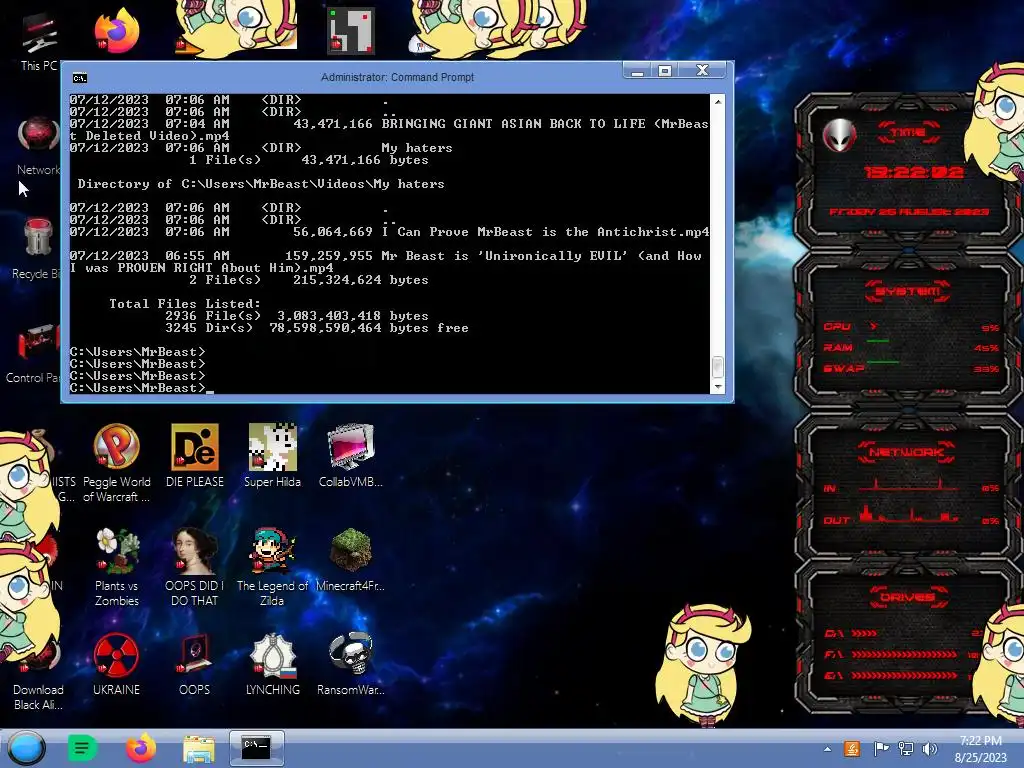Open the Minecraft4Fr grass block icon
The height and width of the screenshot is (768, 1024).
351,560
